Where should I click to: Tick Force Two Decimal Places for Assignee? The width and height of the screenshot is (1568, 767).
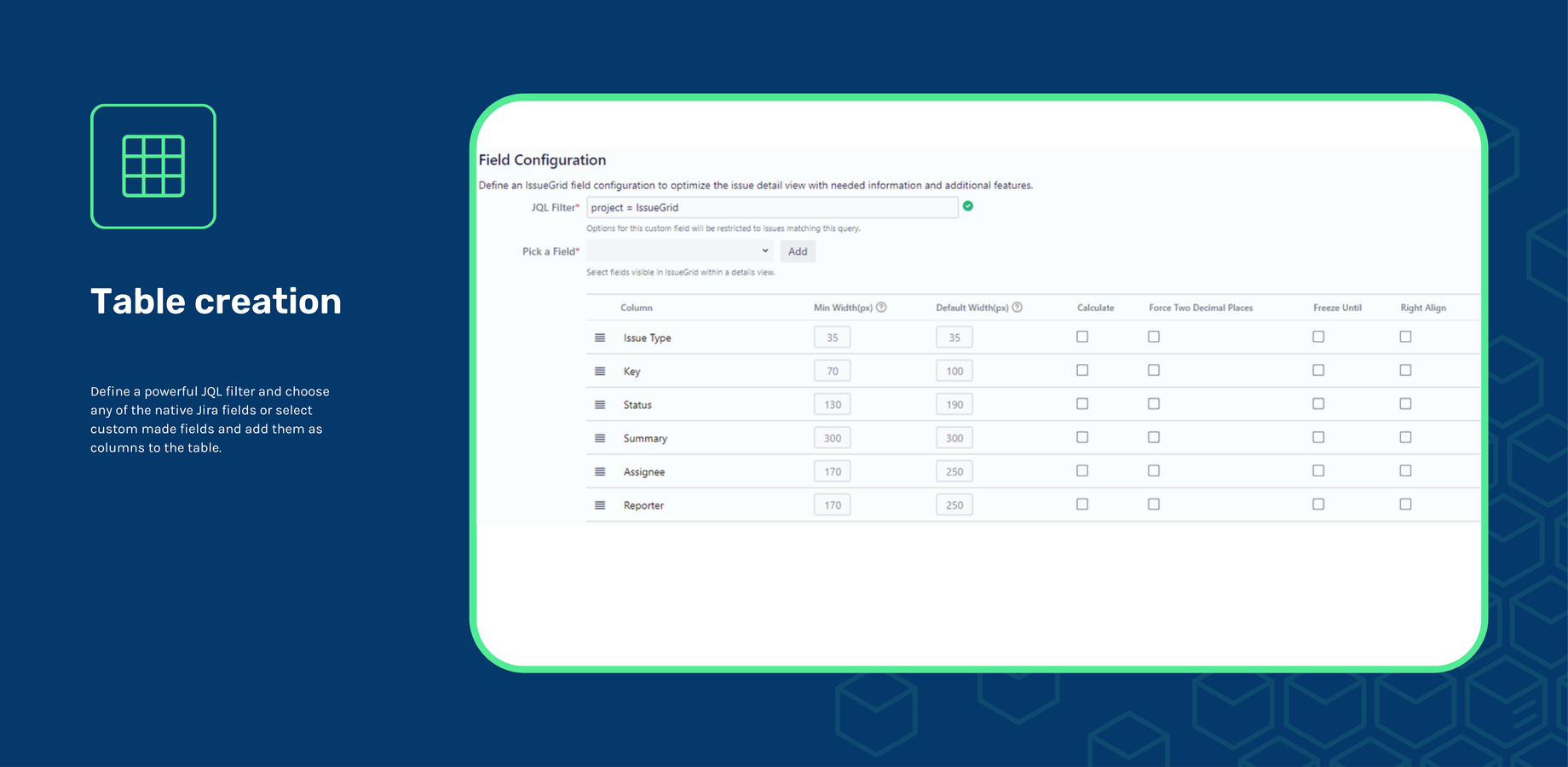[x=1154, y=470]
